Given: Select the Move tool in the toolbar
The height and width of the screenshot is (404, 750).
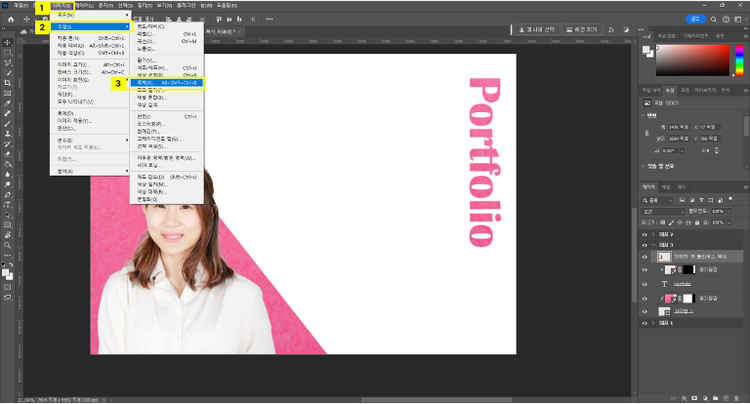Looking at the screenshot, I should point(8,42).
